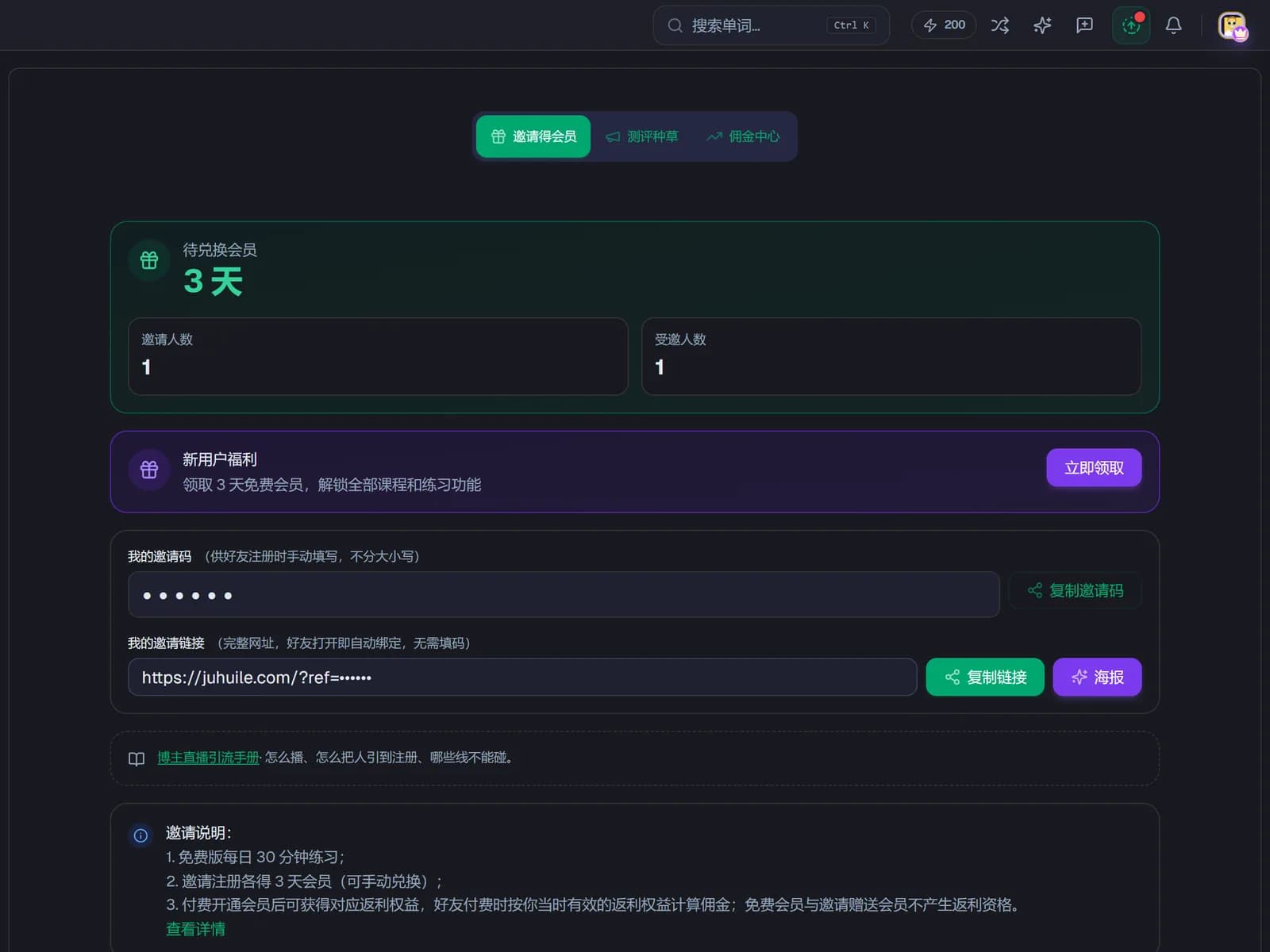The width and height of the screenshot is (1270, 952).
Task: Click the book icon beside 博主直播引流手册
Action: 137,758
